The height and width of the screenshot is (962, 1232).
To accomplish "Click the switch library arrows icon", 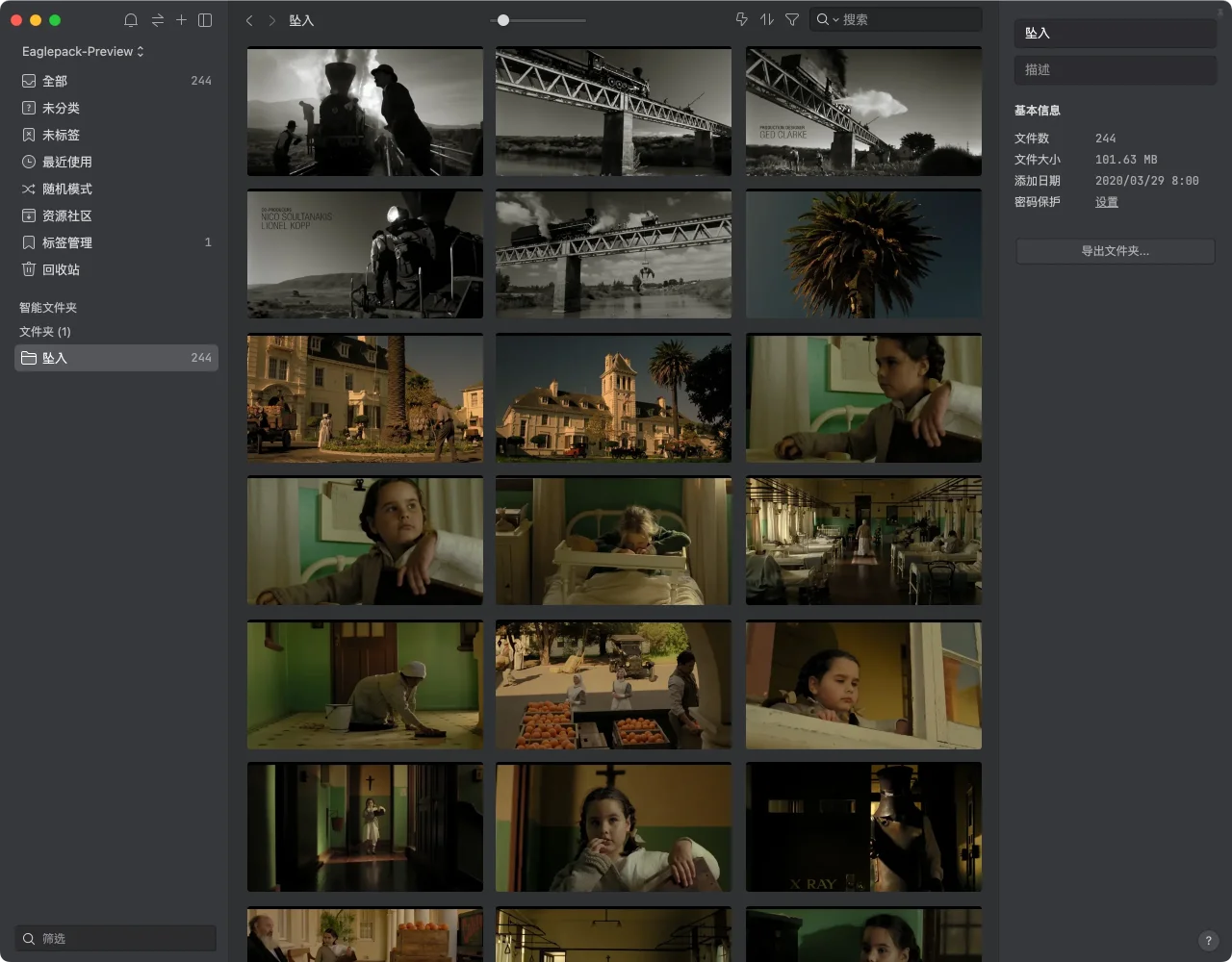I will tap(158, 20).
